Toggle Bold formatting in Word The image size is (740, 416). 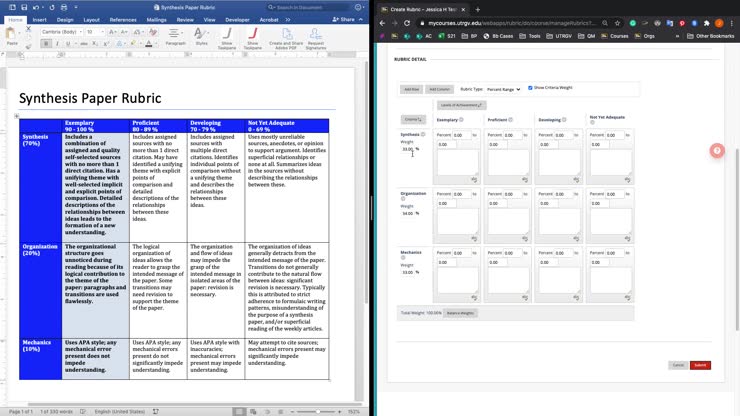[x=46, y=44]
